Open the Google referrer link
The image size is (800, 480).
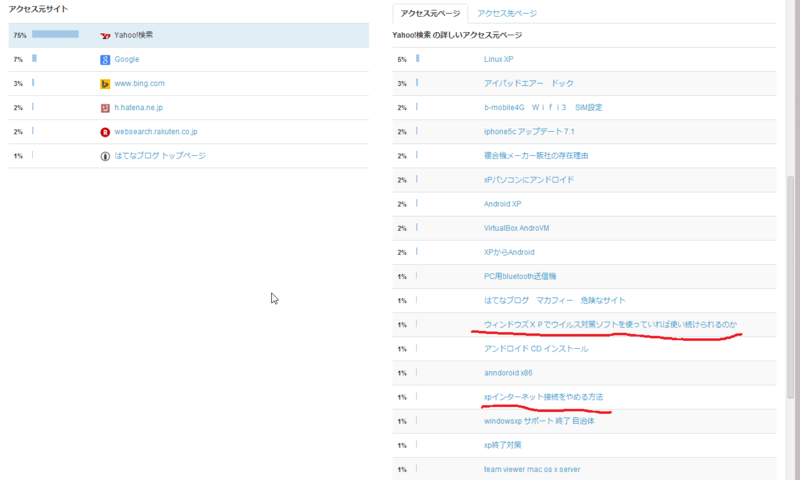click(x=127, y=59)
